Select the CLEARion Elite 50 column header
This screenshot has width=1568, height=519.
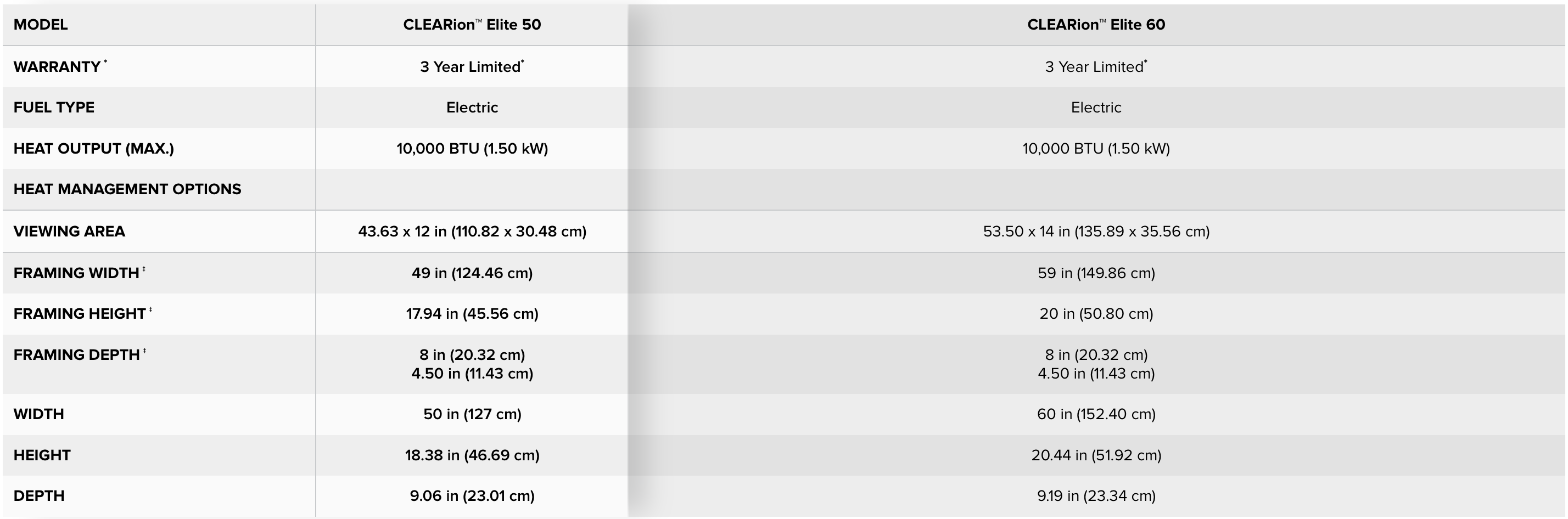(472, 24)
